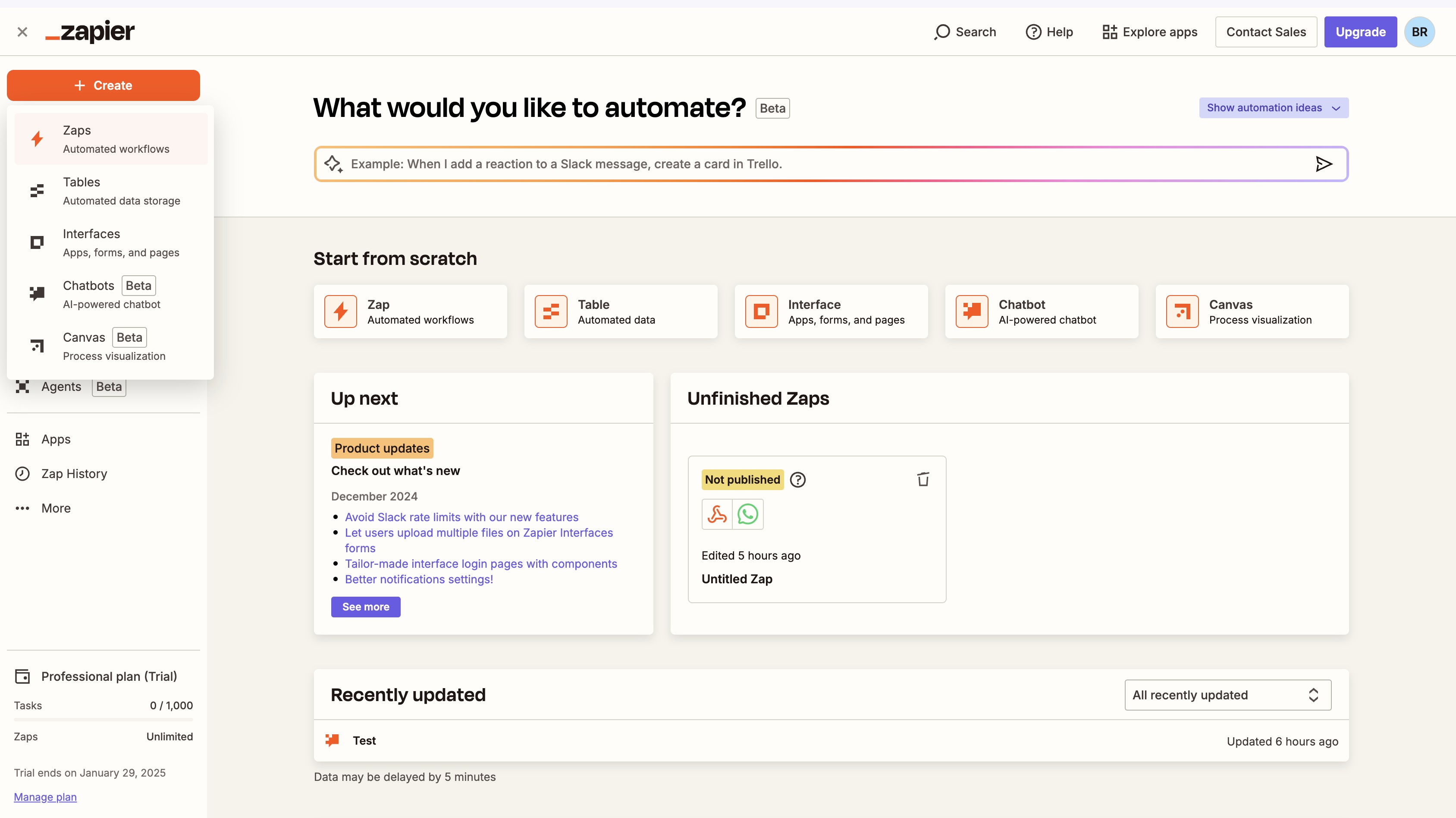Click Edited 5 hours ago text
Screen dimensions: 1456x818
(x=751, y=555)
